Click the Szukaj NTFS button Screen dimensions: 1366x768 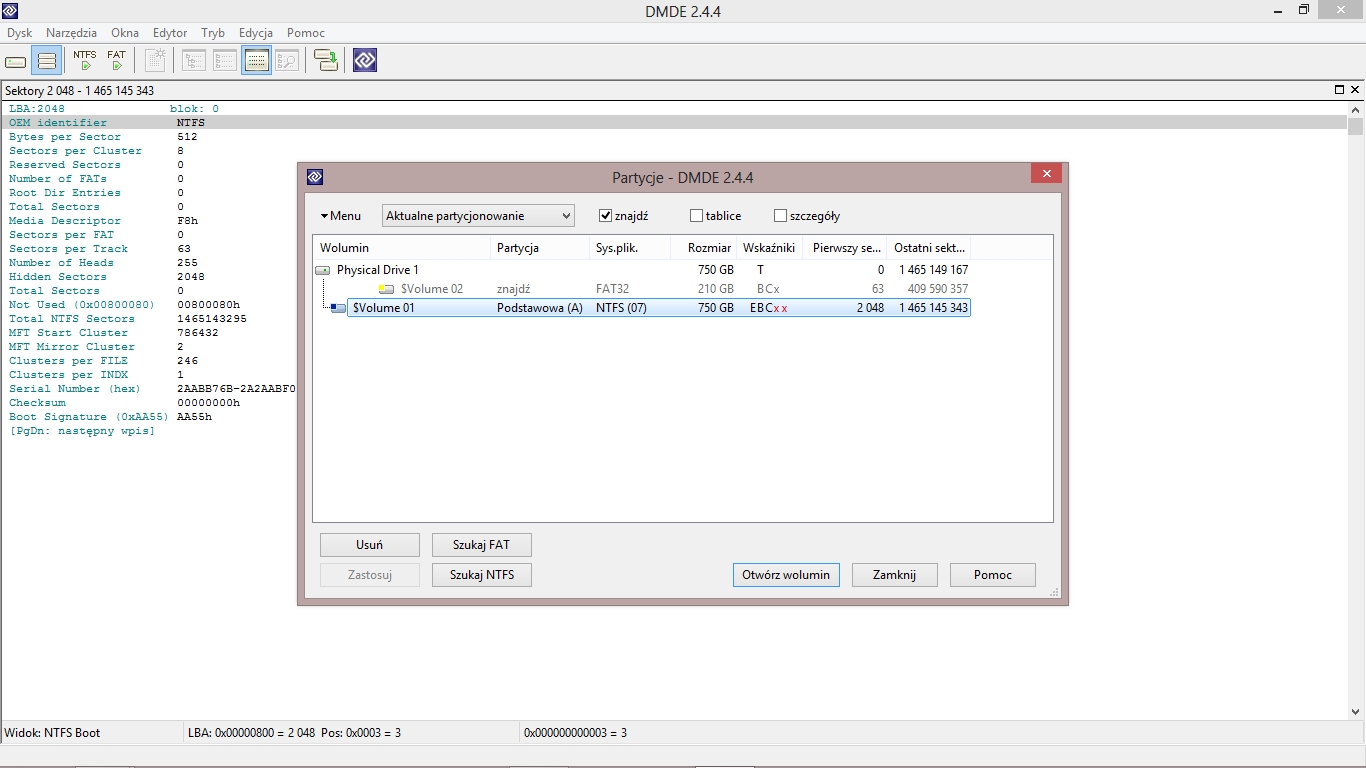pyautogui.click(x=482, y=575)
